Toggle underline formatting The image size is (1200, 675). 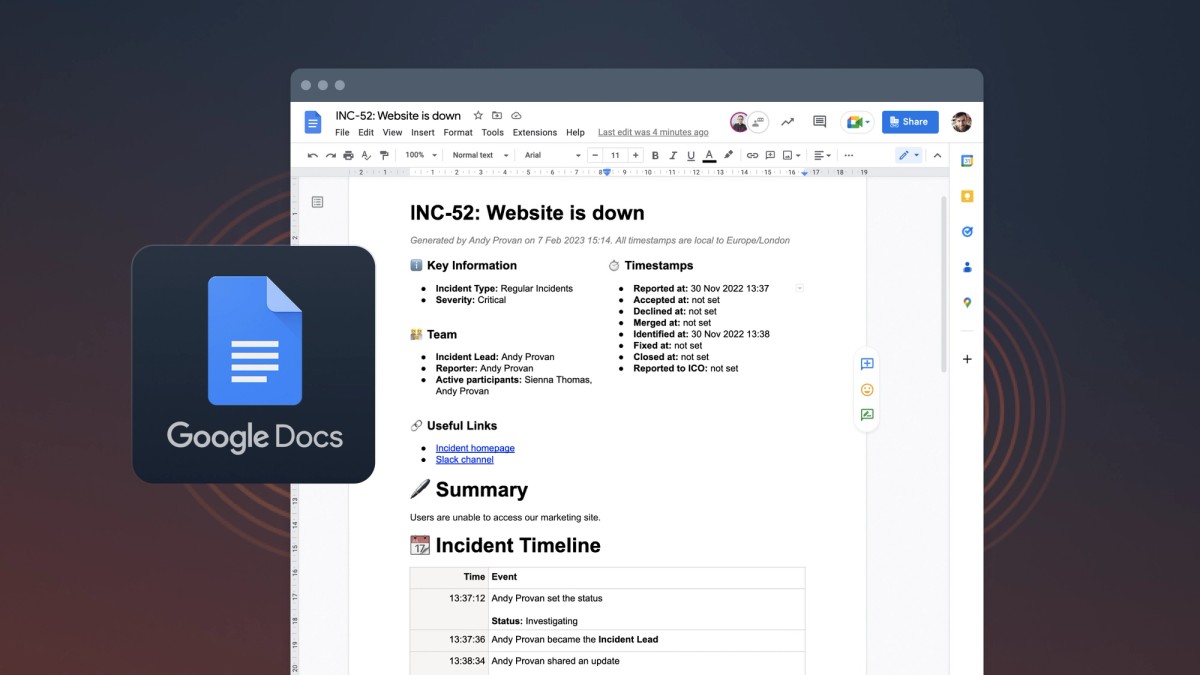tap(690, 155)
